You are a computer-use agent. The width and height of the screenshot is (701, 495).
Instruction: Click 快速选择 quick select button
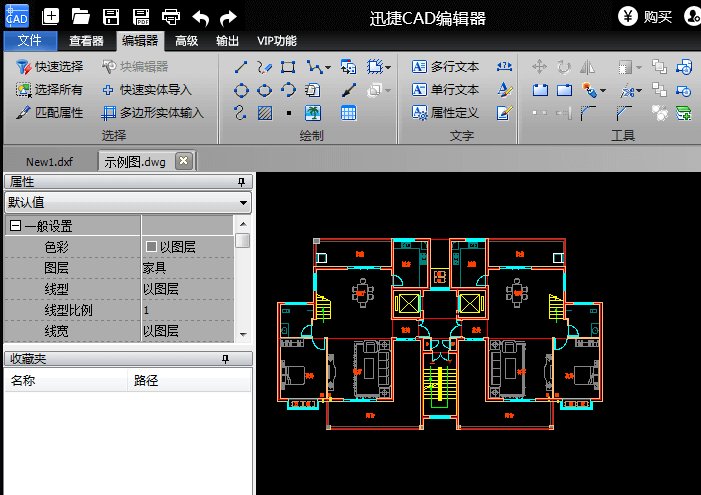[x=50, y=67]
